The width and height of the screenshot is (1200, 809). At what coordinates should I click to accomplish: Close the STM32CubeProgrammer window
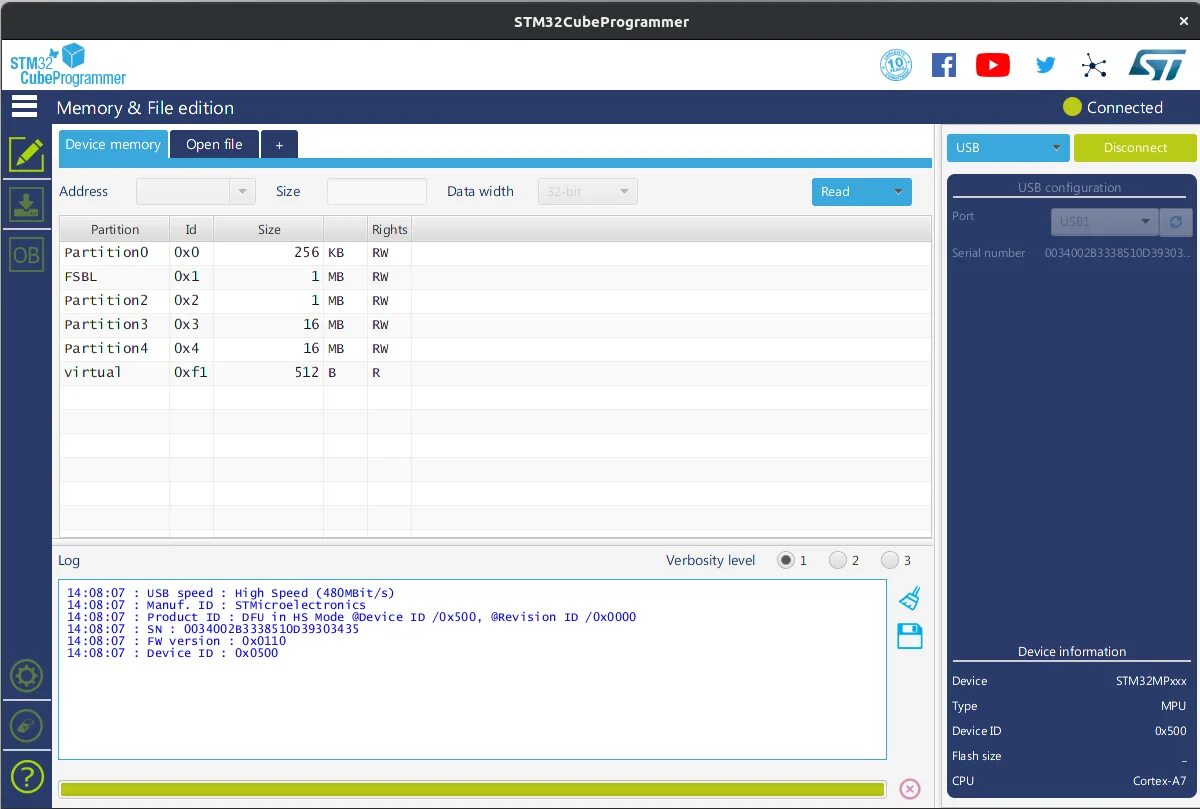pos(1184,21)
